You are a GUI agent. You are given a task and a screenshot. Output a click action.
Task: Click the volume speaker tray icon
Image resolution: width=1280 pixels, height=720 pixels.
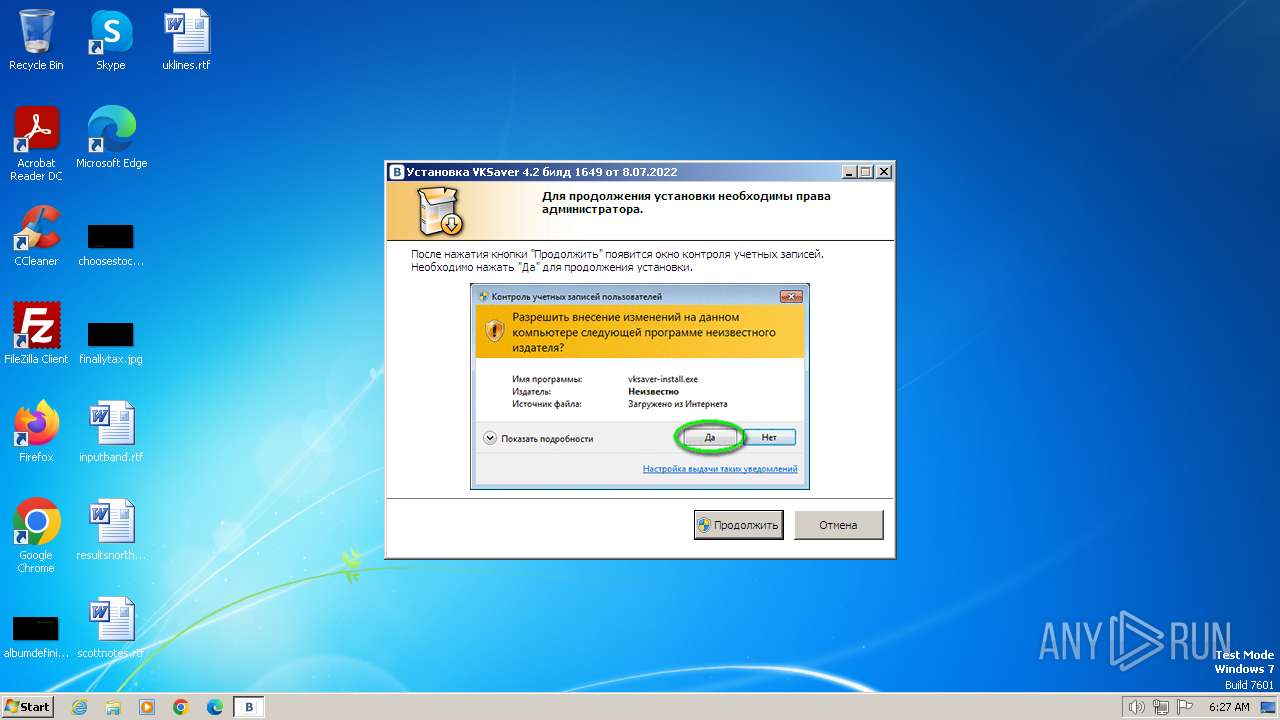tap(1136, 707)
